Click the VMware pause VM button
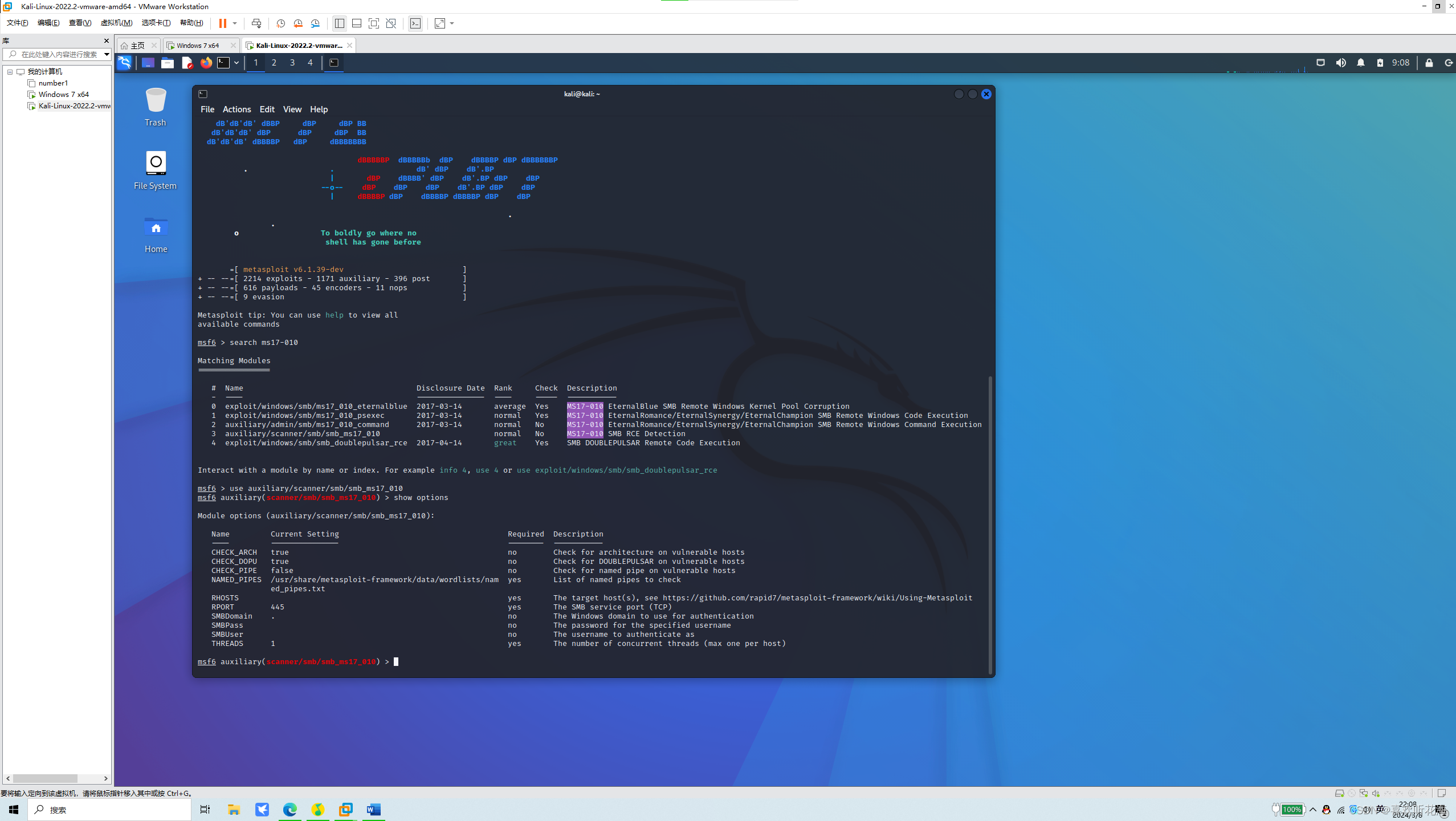 [x=222, y=23]
